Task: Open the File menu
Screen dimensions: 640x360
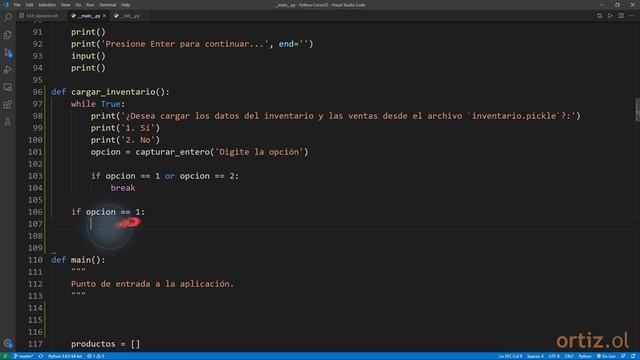Action: tap(17, 5)
